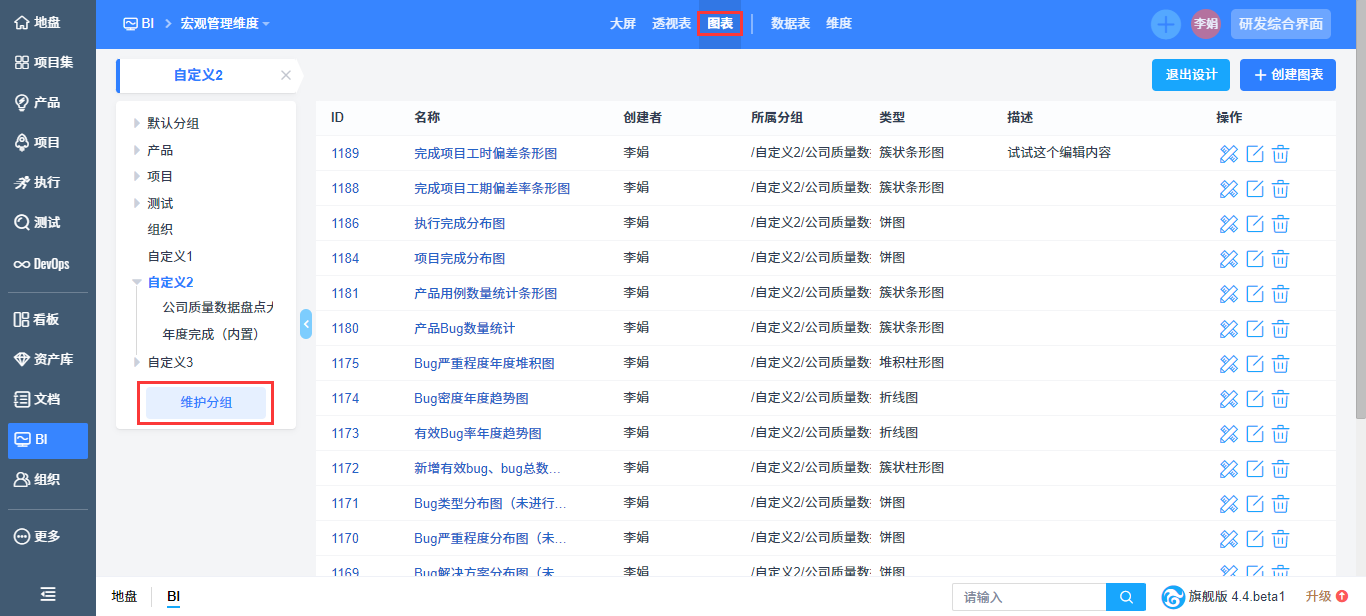1366x616 pixels.
Task: Open 宏观管理维度 dropdown
Action: pos(225,23)
